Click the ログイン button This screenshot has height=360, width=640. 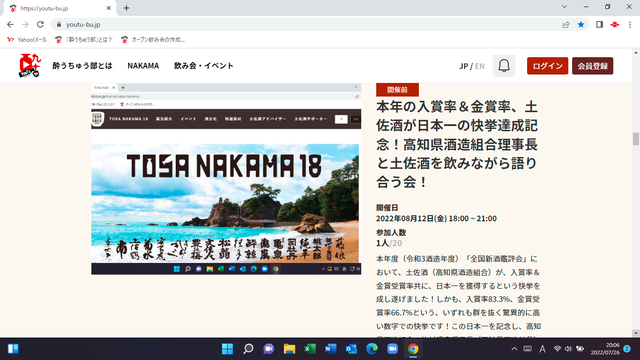547,66
